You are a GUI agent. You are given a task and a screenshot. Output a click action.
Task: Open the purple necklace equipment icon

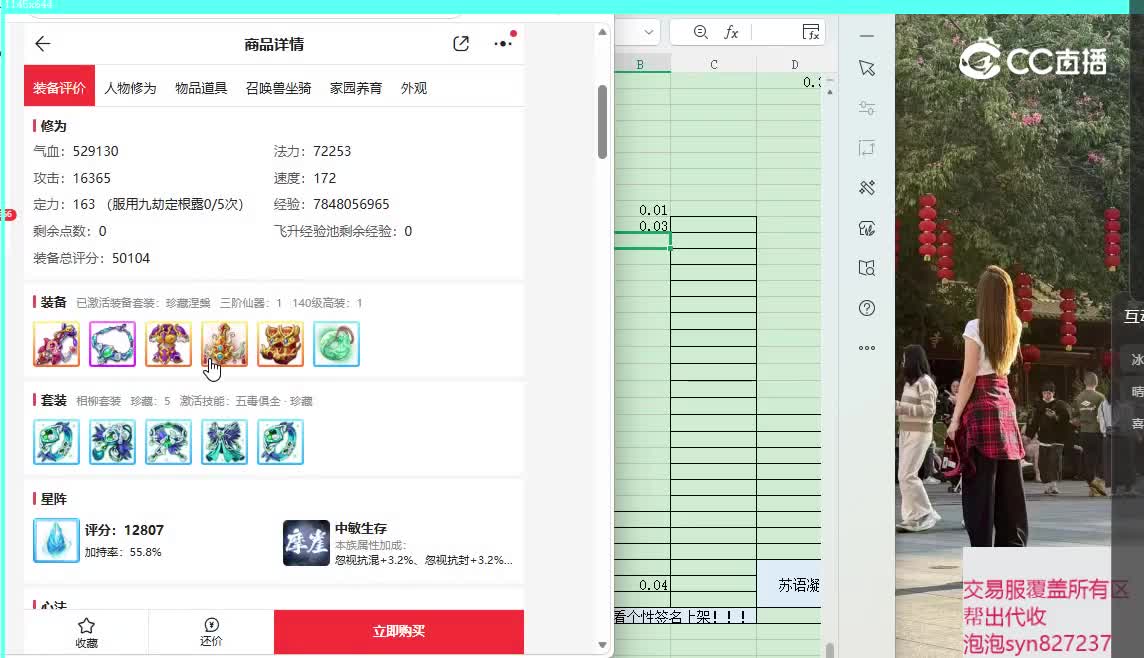pos(112,344)
